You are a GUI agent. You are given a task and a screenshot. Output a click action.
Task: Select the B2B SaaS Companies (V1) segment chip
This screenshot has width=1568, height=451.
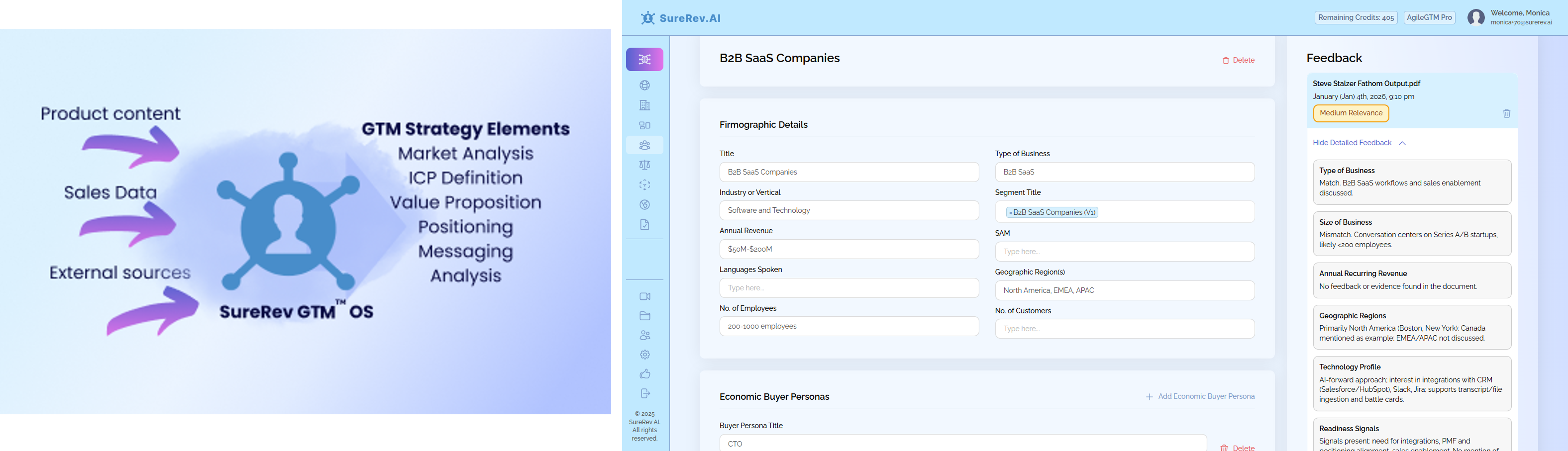click(1052, 212)
